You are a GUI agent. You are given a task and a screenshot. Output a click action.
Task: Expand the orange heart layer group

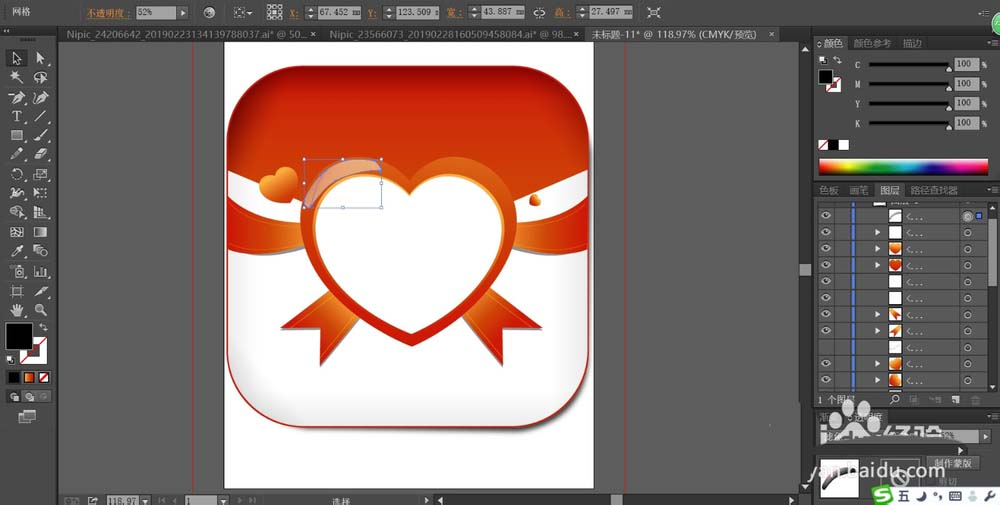click(878, 249)
